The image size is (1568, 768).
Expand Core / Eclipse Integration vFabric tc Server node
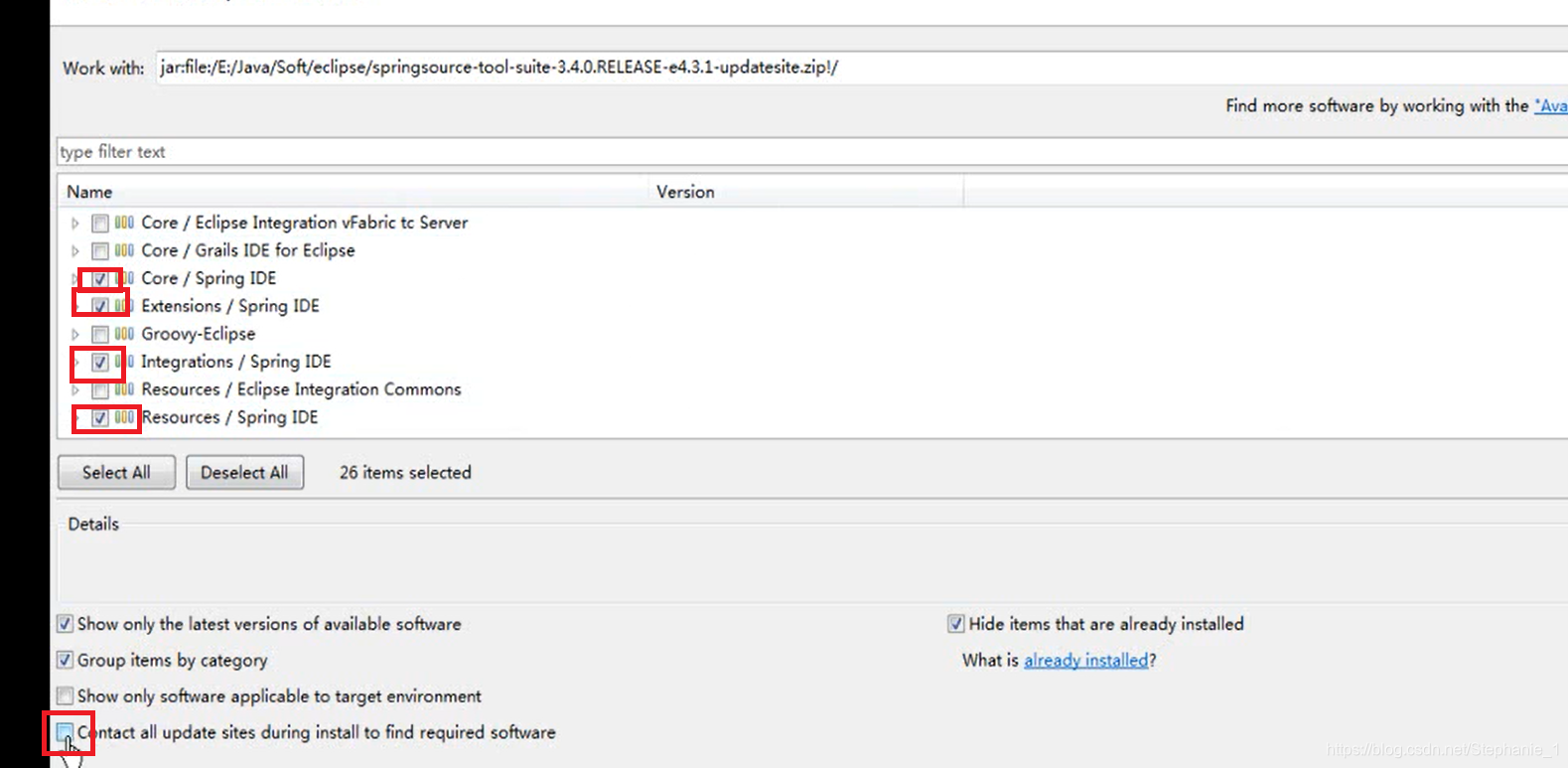75,224
